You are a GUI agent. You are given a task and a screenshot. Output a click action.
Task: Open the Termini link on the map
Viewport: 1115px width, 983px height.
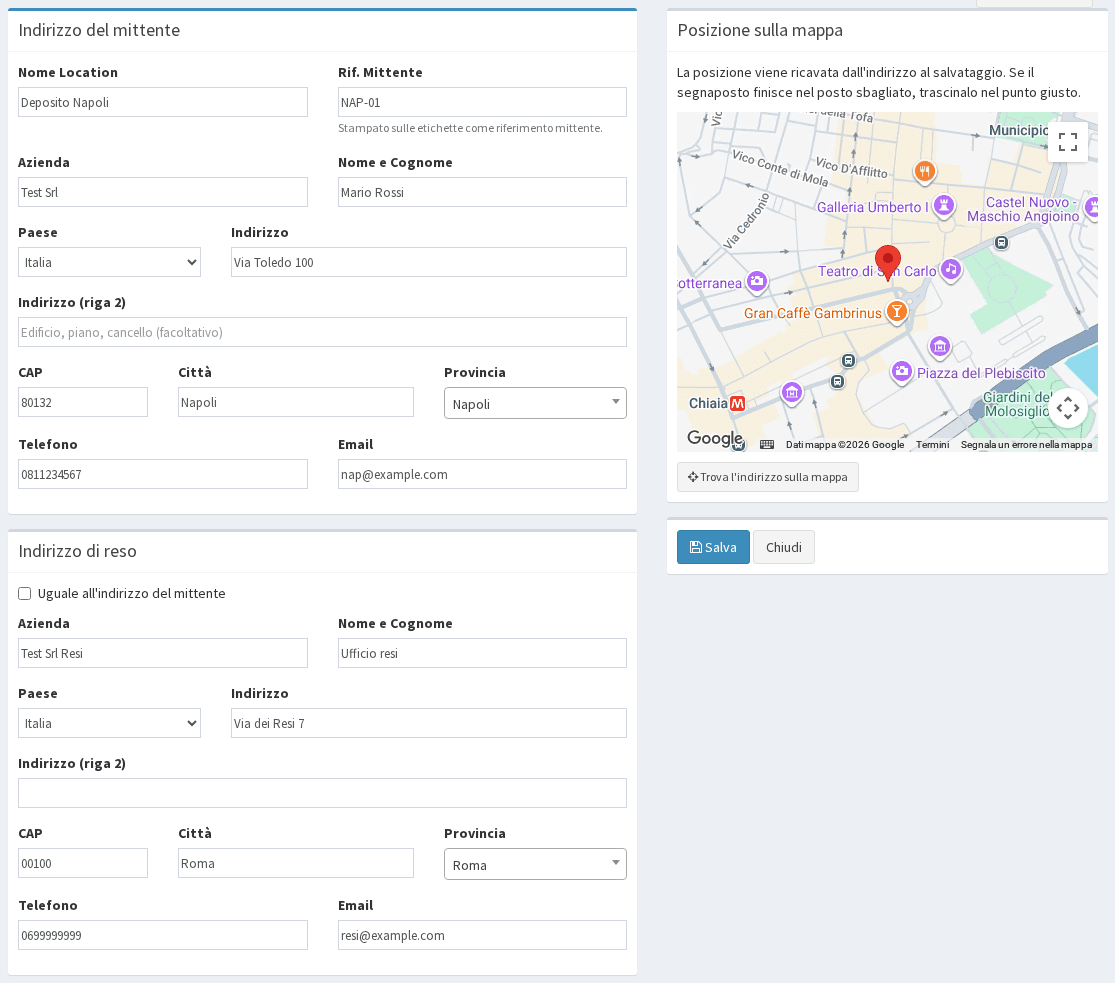click(932, 445)
